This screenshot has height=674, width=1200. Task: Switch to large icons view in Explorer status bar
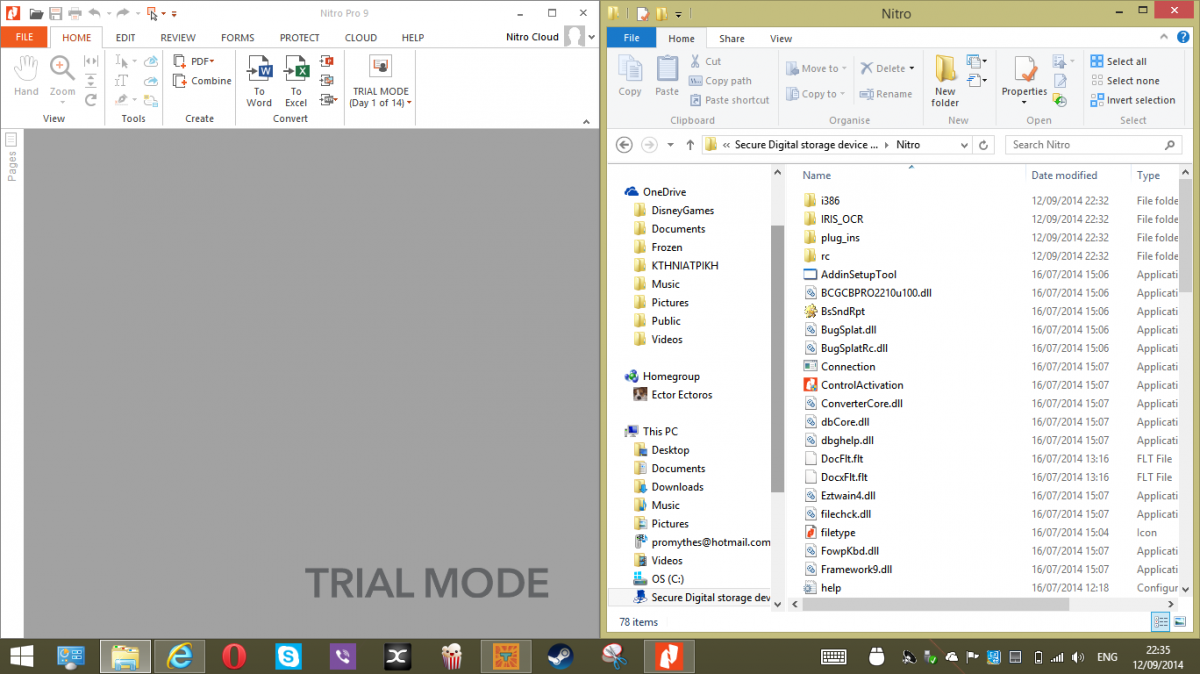click(1182, 622)
